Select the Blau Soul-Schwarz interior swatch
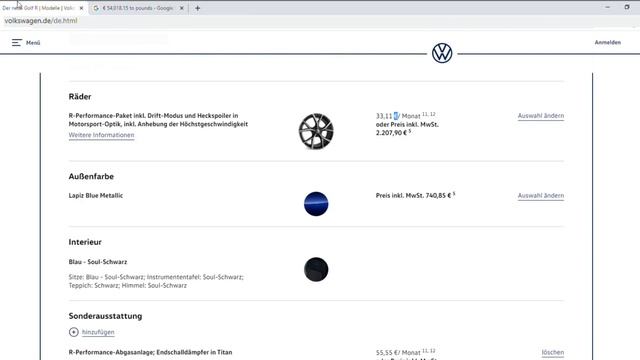The height and width of the screenshot is (360, 640). (316, 269)
